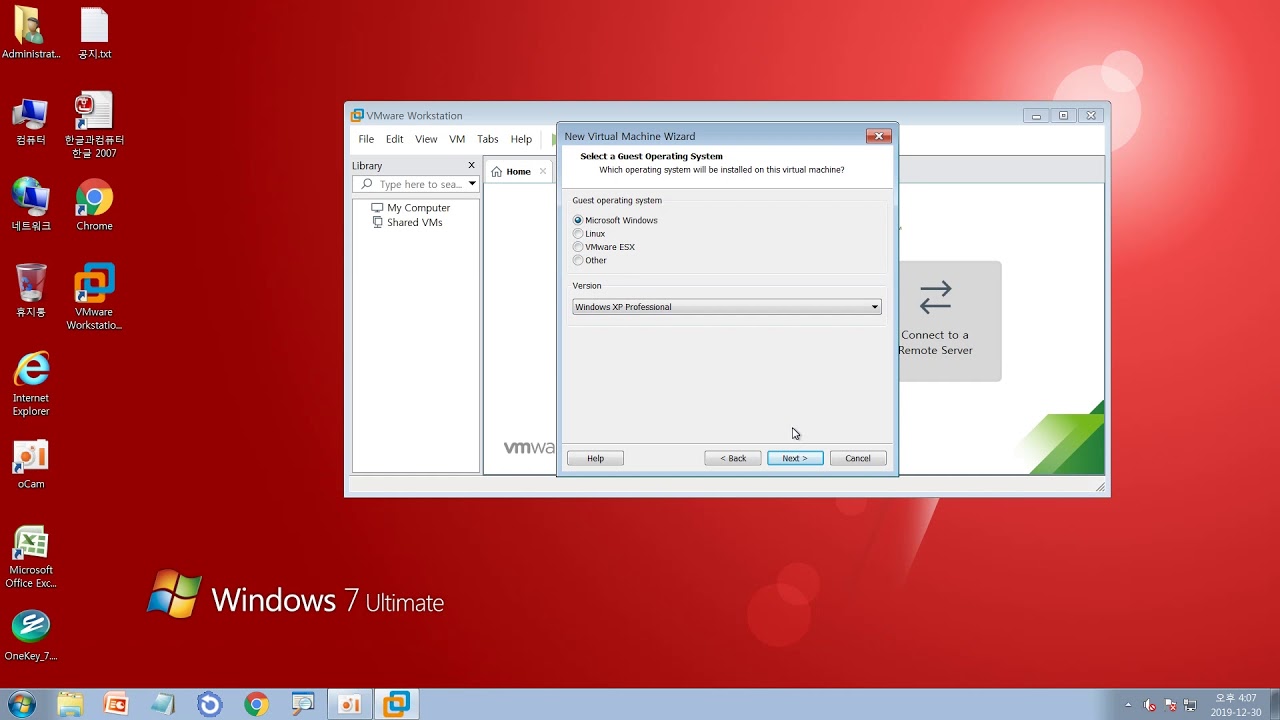Select the Microsoft Office Excel desktop shortcut
The image size is (1280, 720).
click(31, 558)
